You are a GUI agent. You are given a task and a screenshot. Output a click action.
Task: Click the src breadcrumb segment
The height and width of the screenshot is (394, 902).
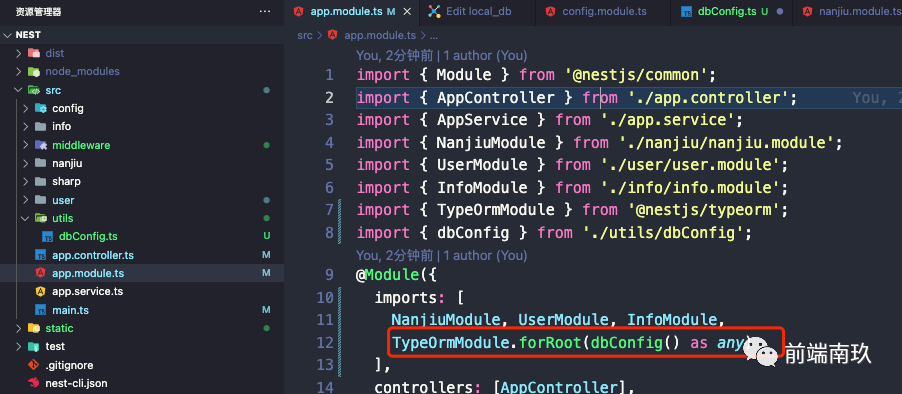(305, 35)
